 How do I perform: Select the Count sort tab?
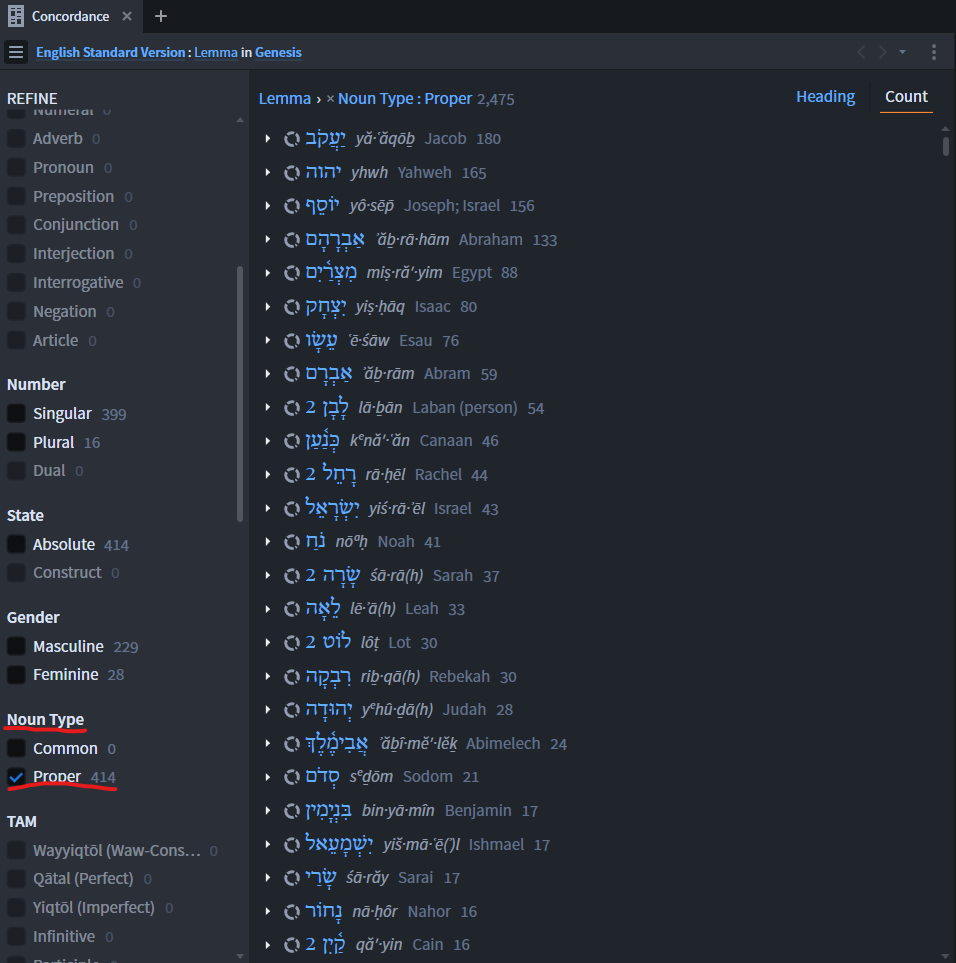point(906,96)
